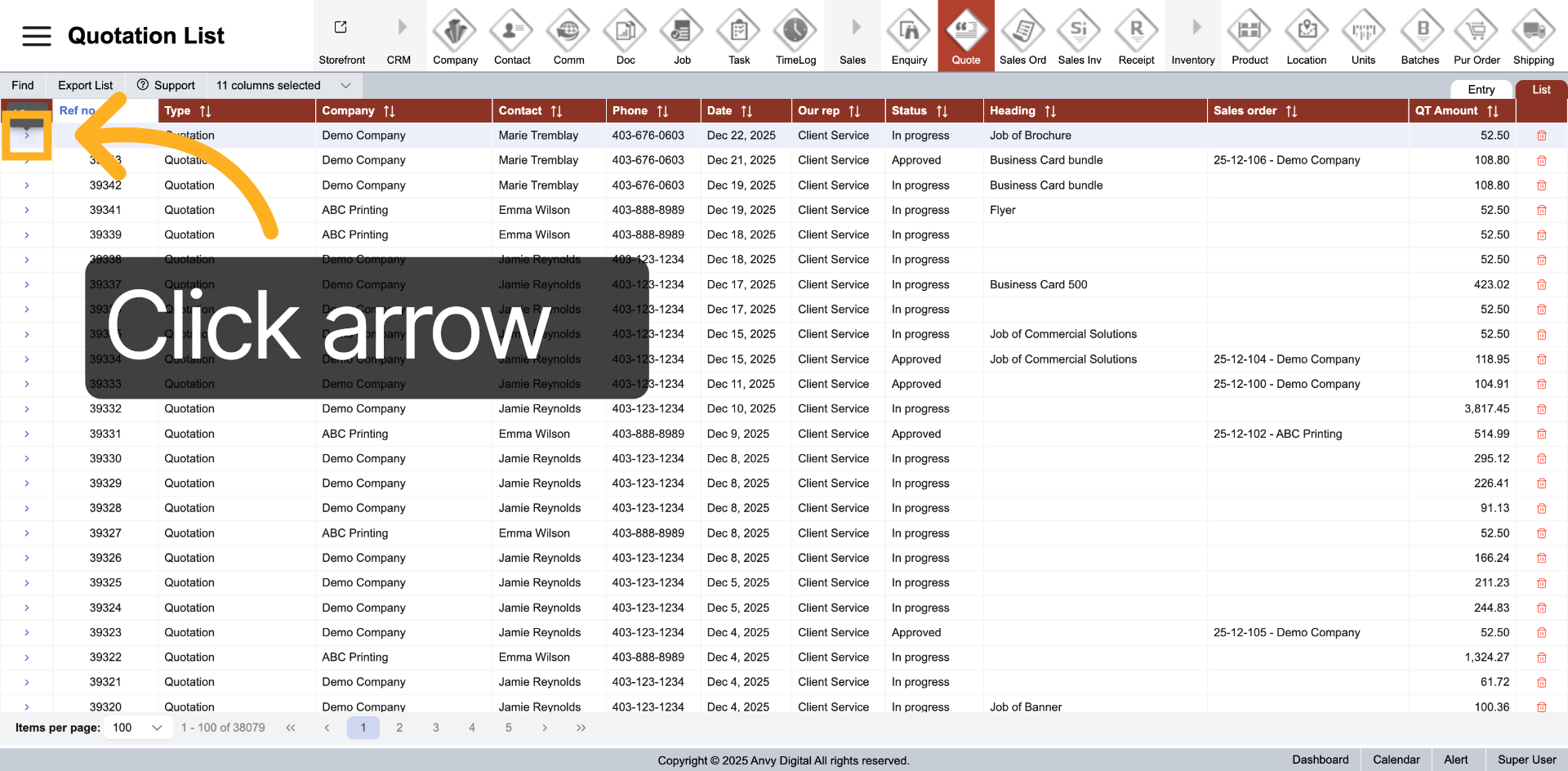This screenshot has width=1568, height=771.
Task: Open the Shipping truck icon
Action: pyautogui.click(x=1533, y=32)
